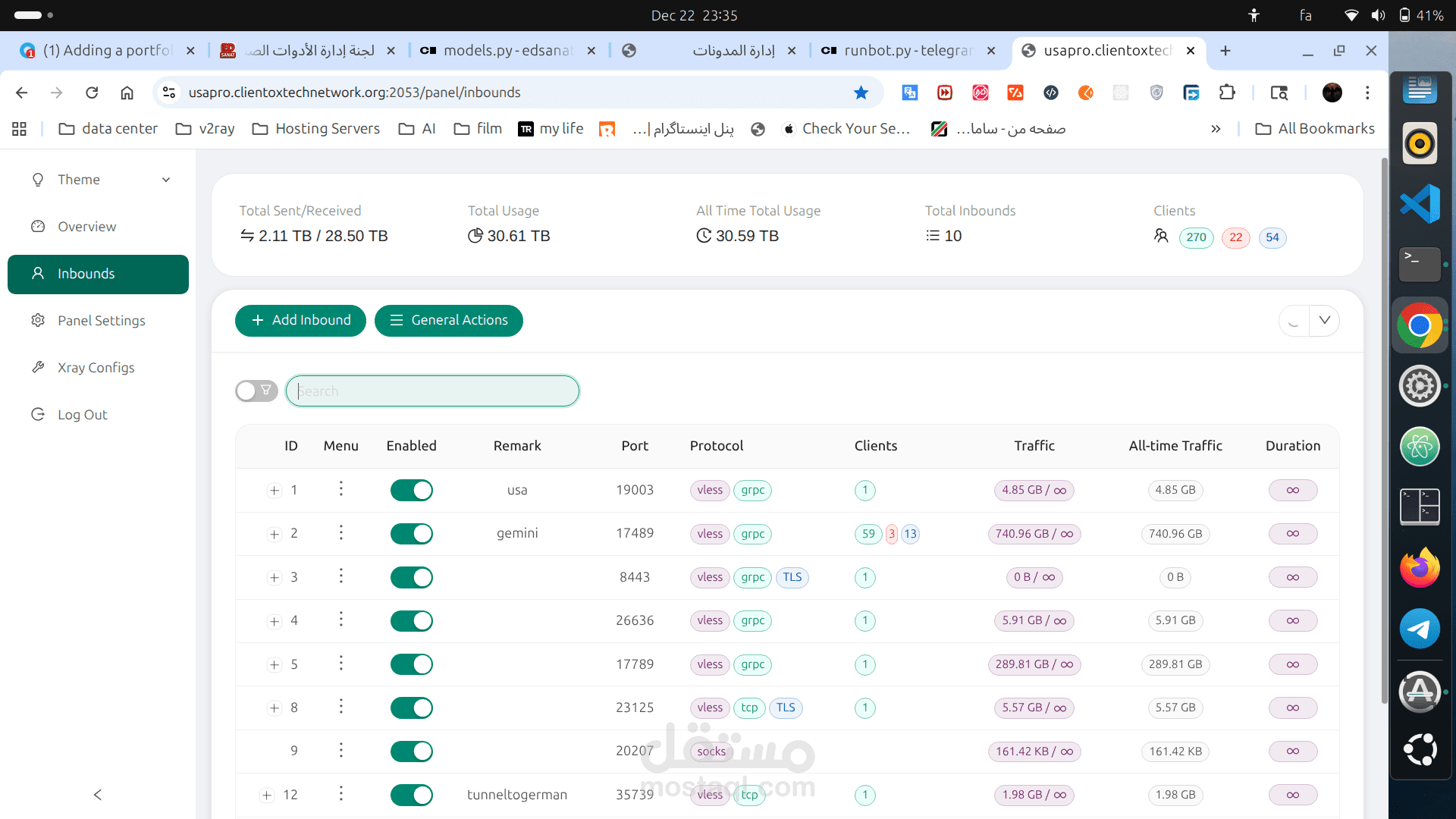Screen dimensions: 1456x819
Task: Open the General Actions menu
Action: pyautogui.click(x=448, y=320)
